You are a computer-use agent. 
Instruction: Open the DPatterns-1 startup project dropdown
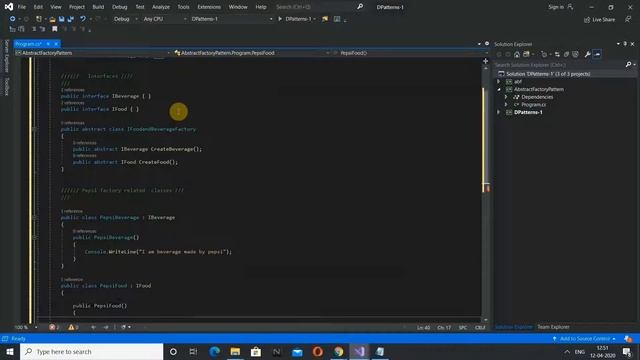click(232, 19)
